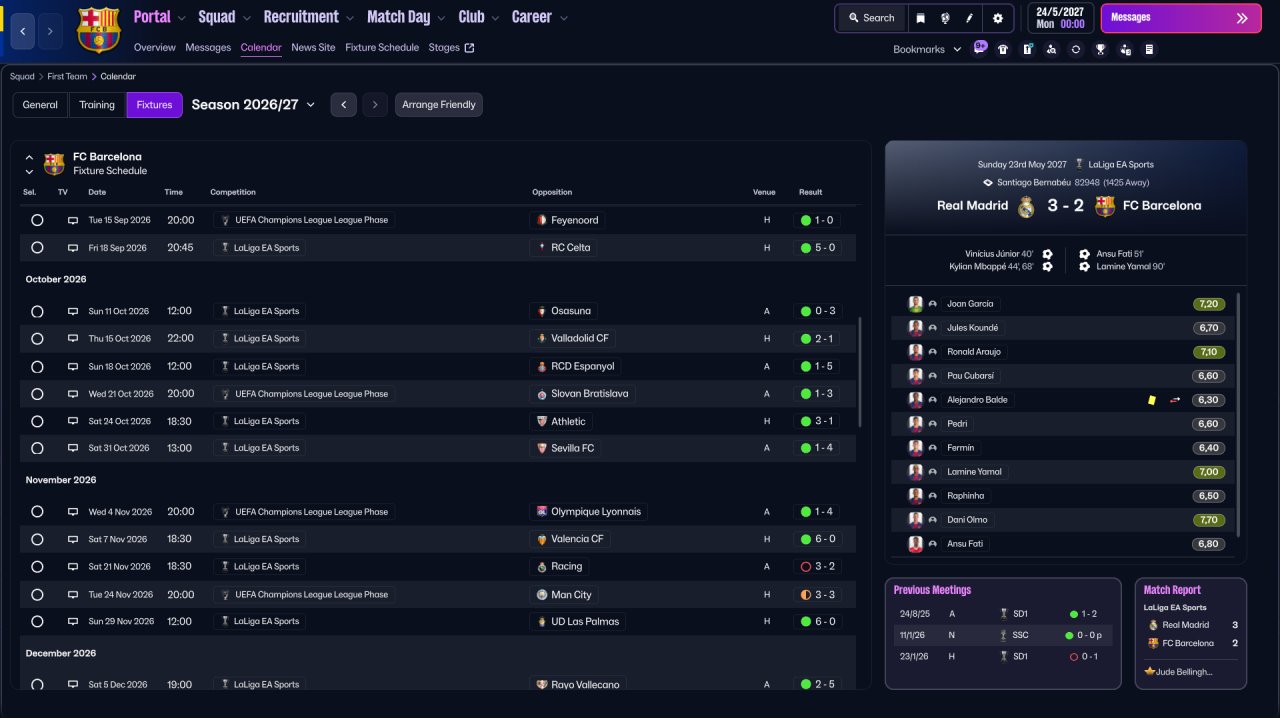Select the radio button for the Osasuna fixture
Image resolution: width=1280 pixels, height=718 pixels.
[37, 311]
